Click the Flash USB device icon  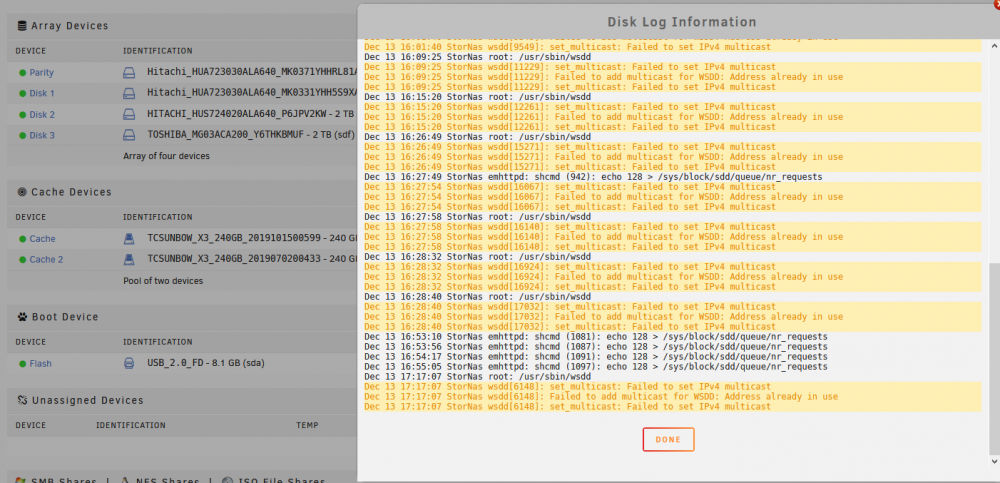[129, 364]
